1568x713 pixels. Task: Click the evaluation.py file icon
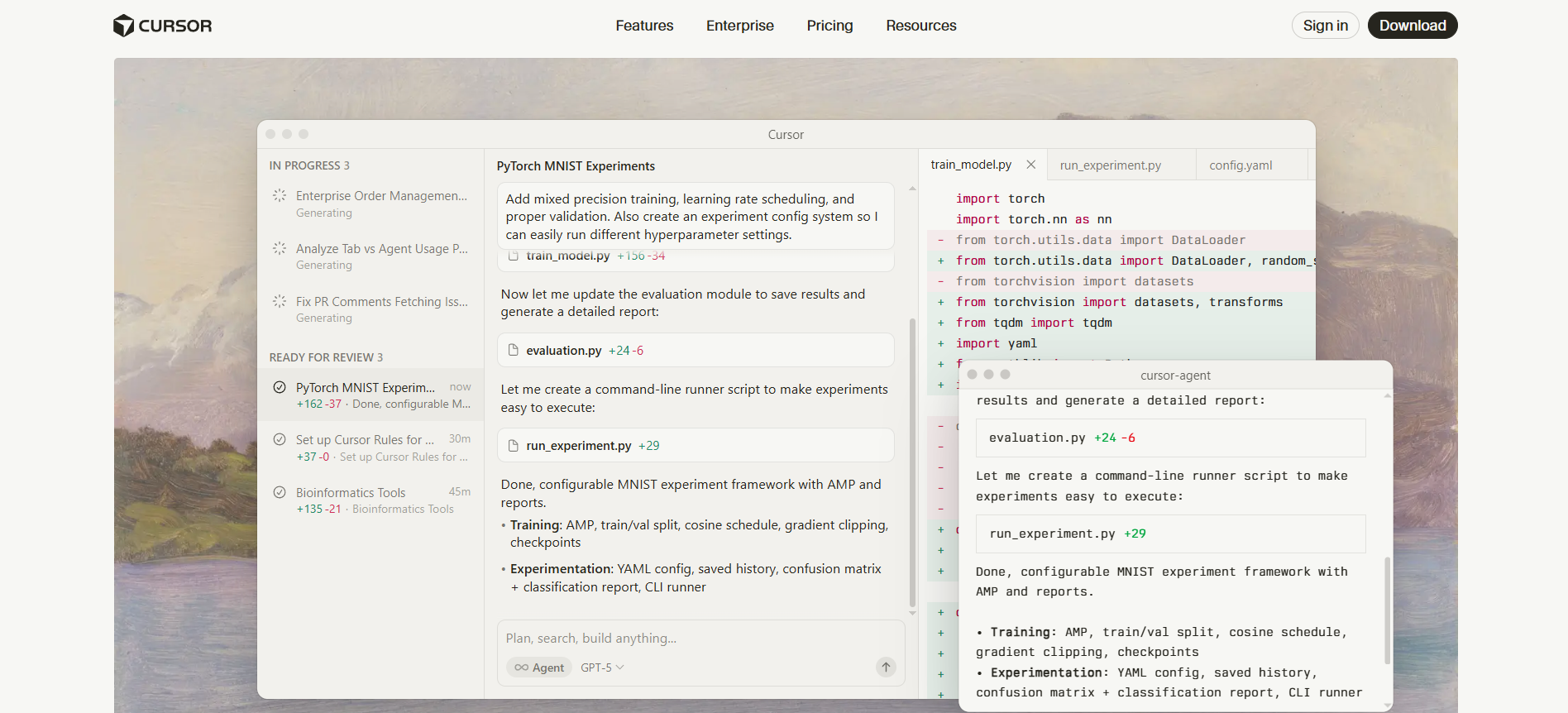[513, 350]
